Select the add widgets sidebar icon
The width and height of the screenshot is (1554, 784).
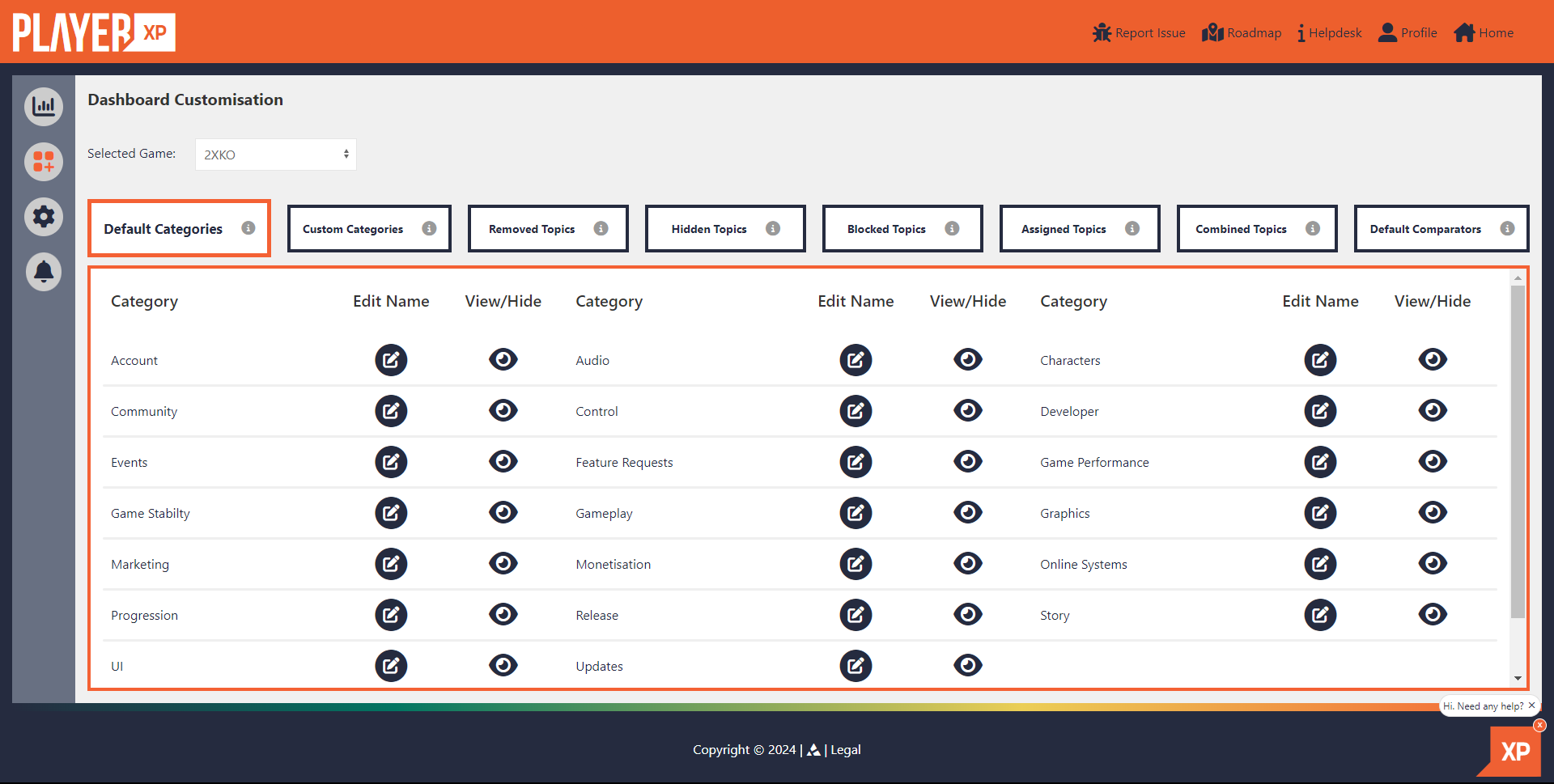[44, 162]
